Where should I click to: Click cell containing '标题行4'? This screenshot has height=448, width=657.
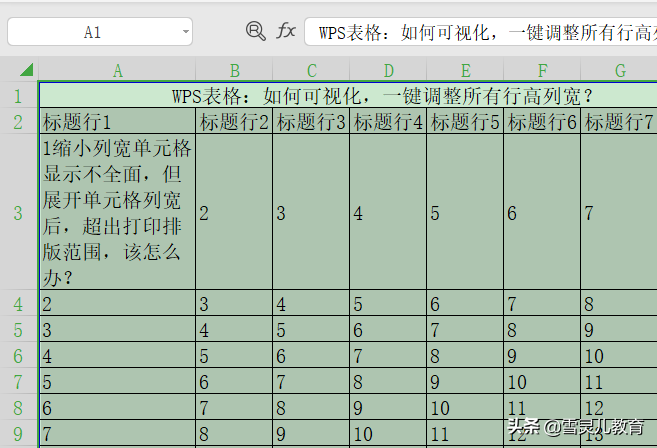388,122
